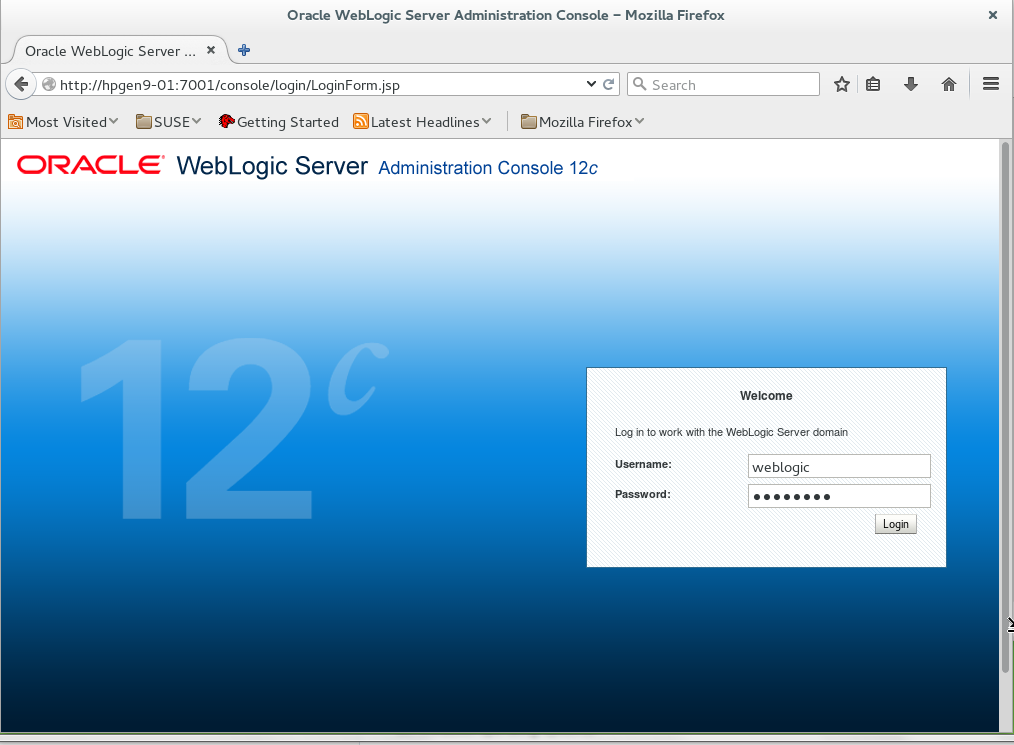Open the URL bar history dropdown arrow

[591, 84]
